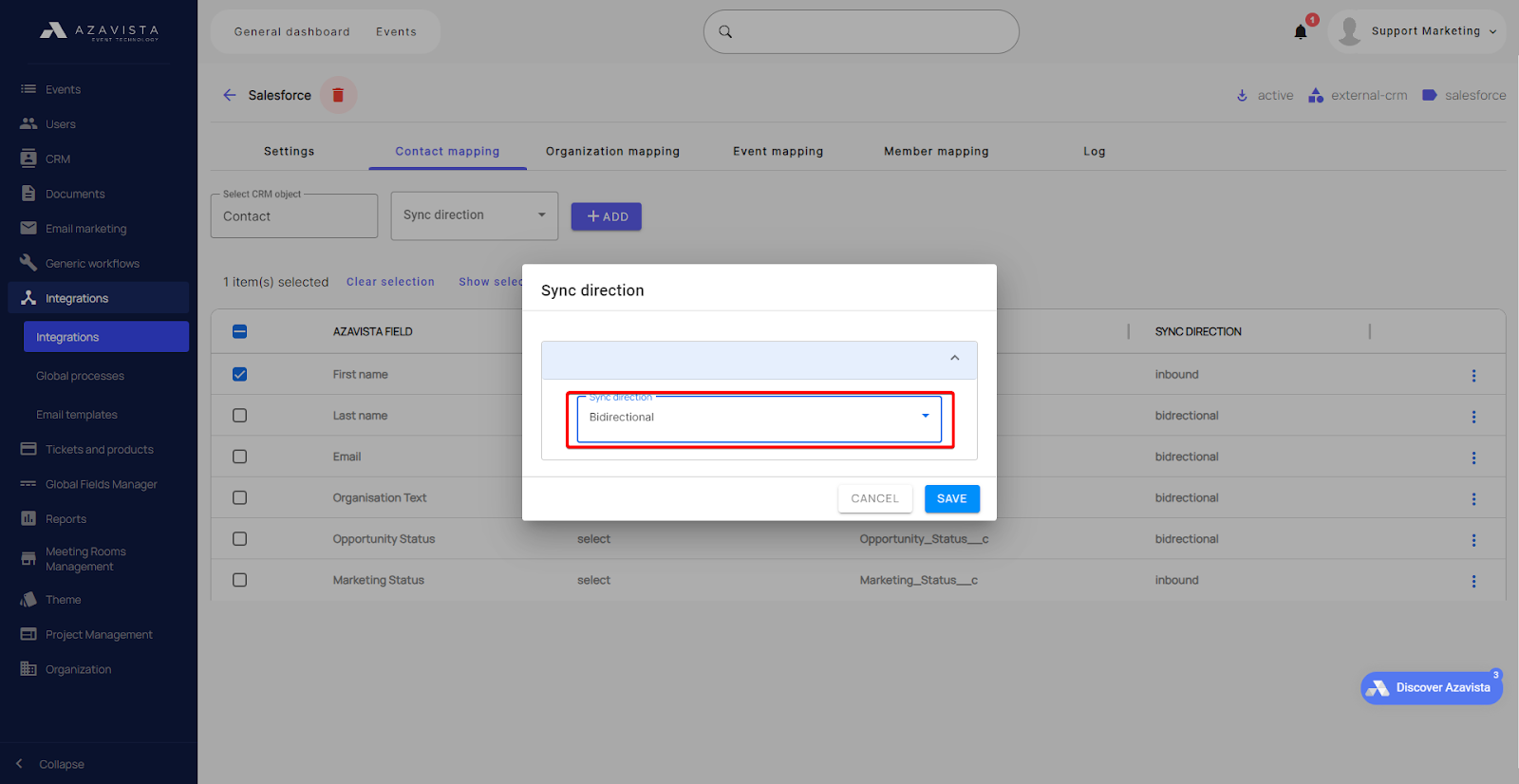The width and height of the screenshot is (1519, 784).
Task: Open the notifications bell
Action: (x=1301, y=31)
